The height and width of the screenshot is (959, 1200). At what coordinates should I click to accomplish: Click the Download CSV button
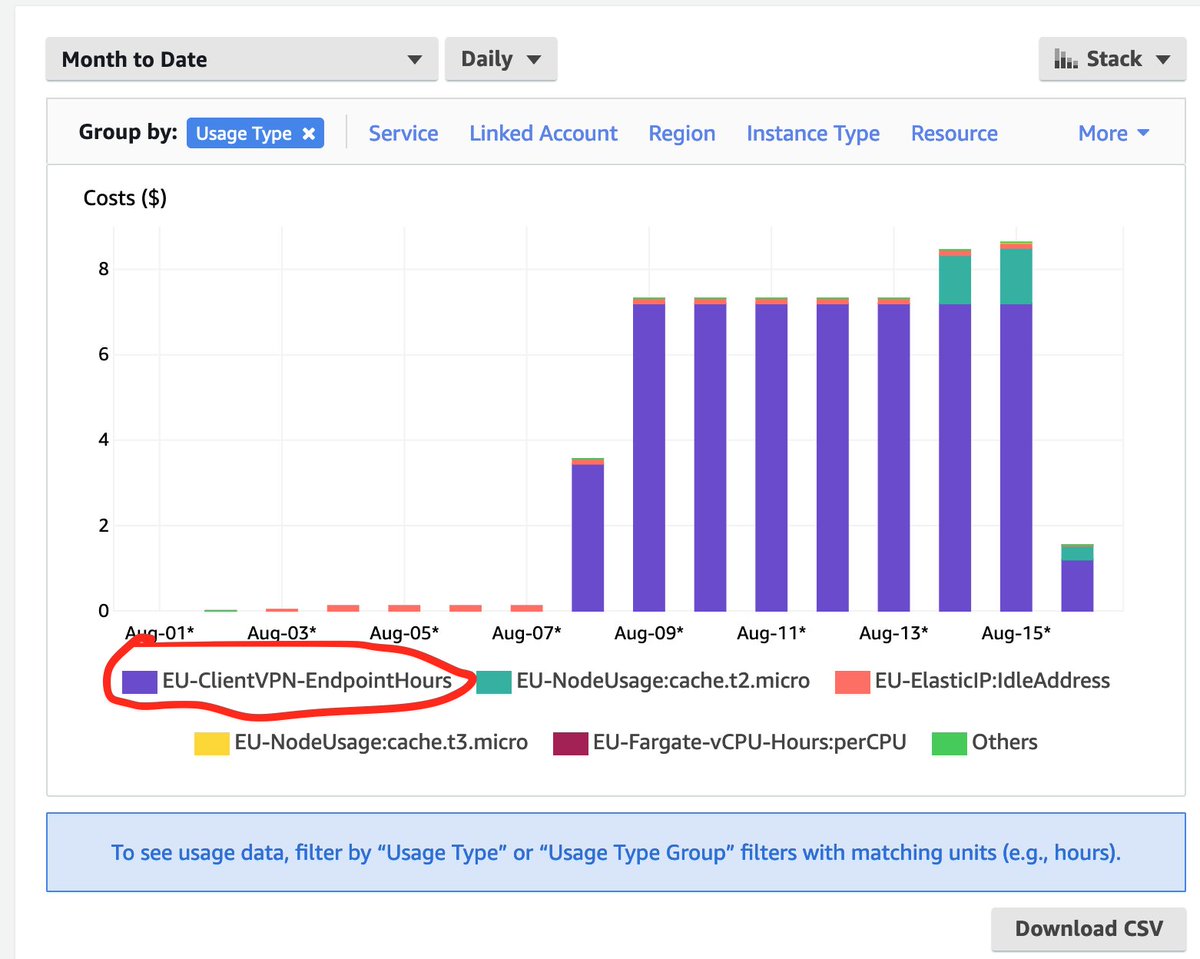(1089, 929)
